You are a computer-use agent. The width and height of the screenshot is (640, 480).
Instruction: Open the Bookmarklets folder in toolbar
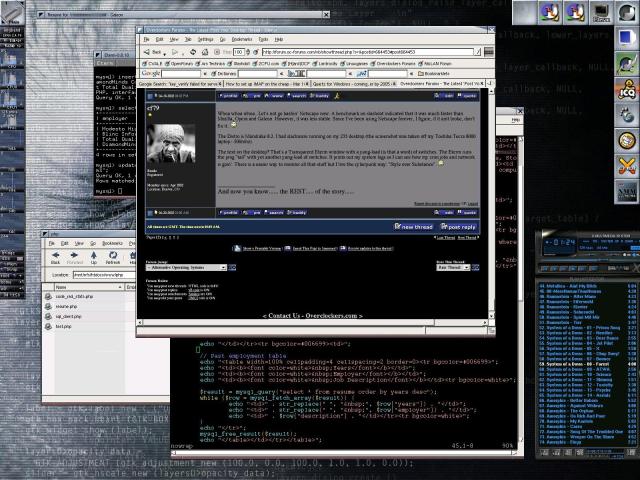pyautogui.click(x=434, y=73)
